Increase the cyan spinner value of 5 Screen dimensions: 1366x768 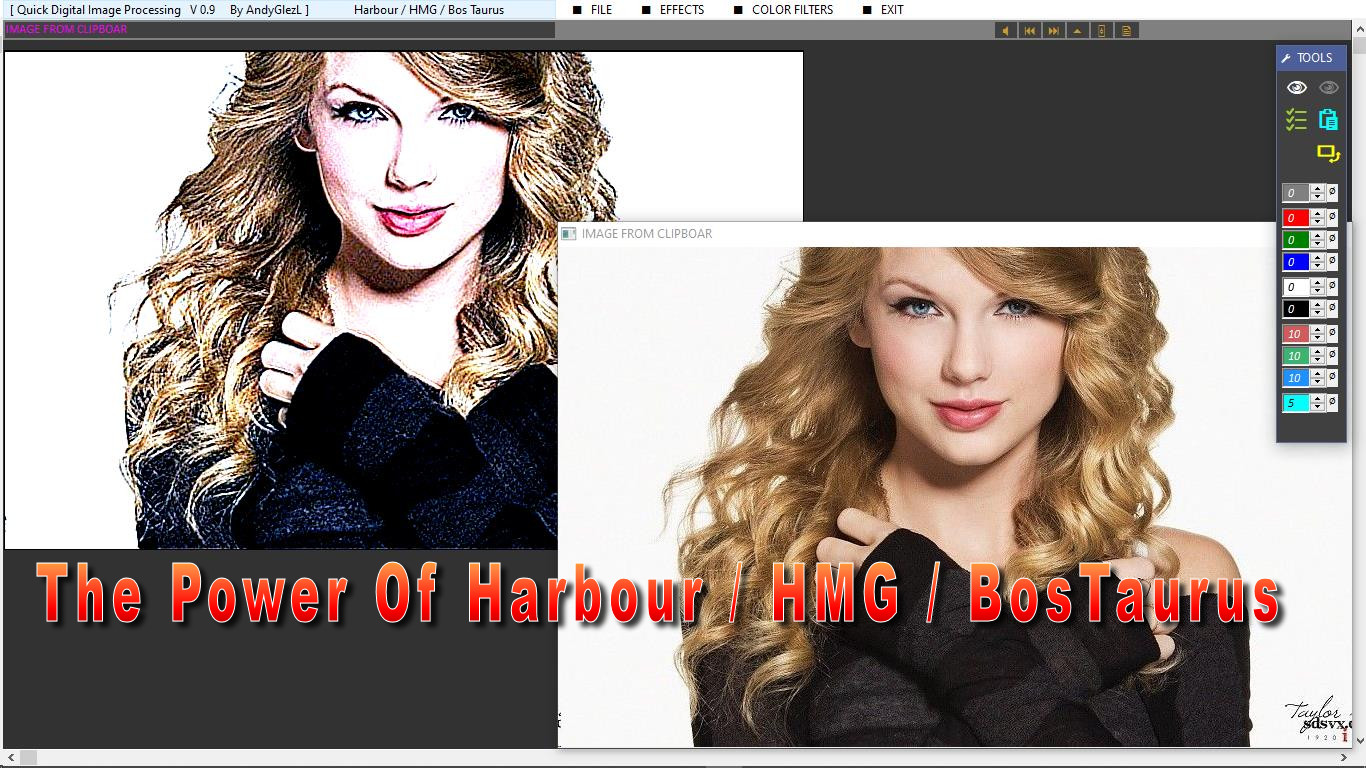point(1318,399)
